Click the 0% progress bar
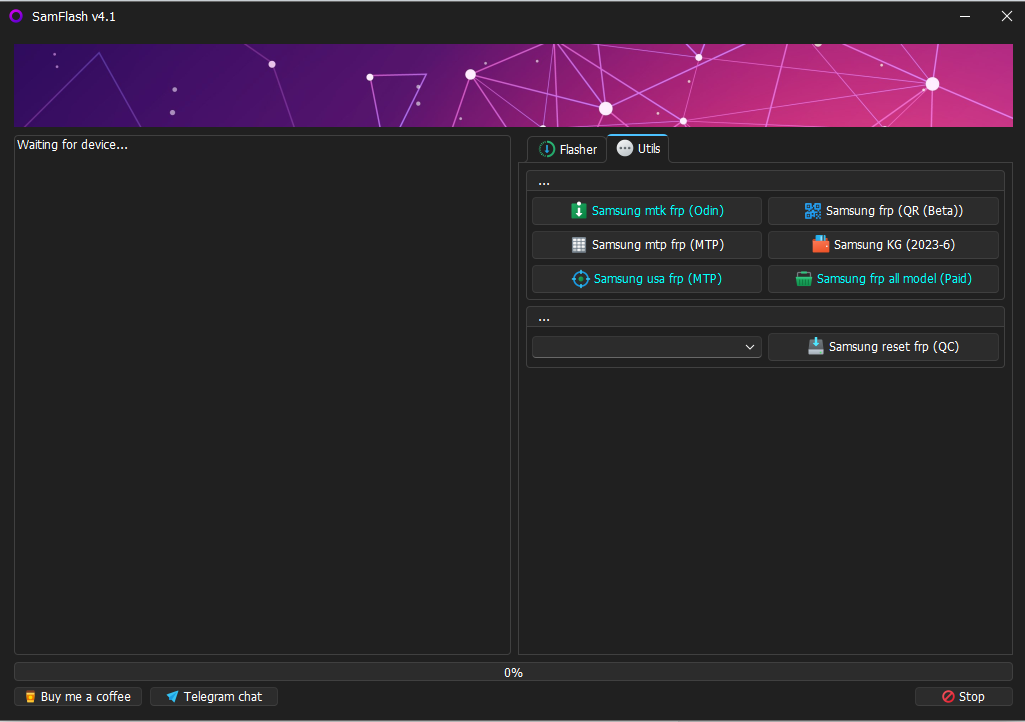 [x=513, y=671]
